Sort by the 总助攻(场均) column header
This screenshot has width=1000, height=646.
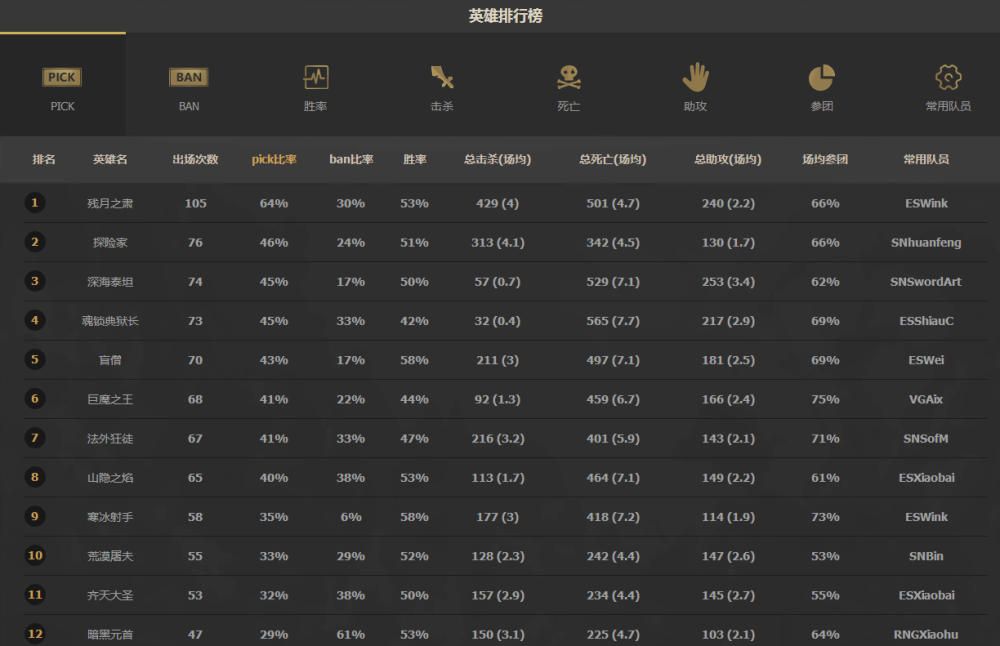[728, 159]
